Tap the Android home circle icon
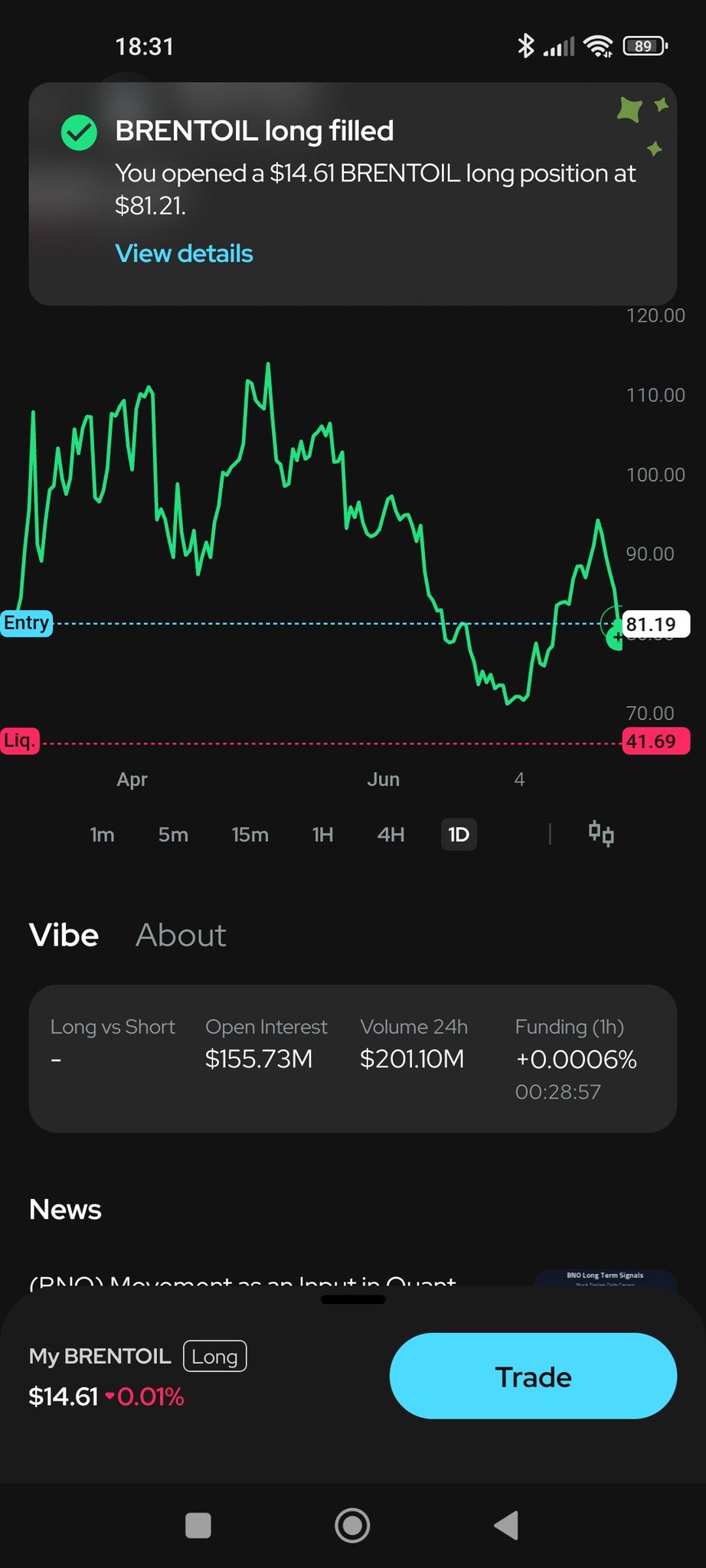This screenshot has height=1568, width=706. [352, 1525]
